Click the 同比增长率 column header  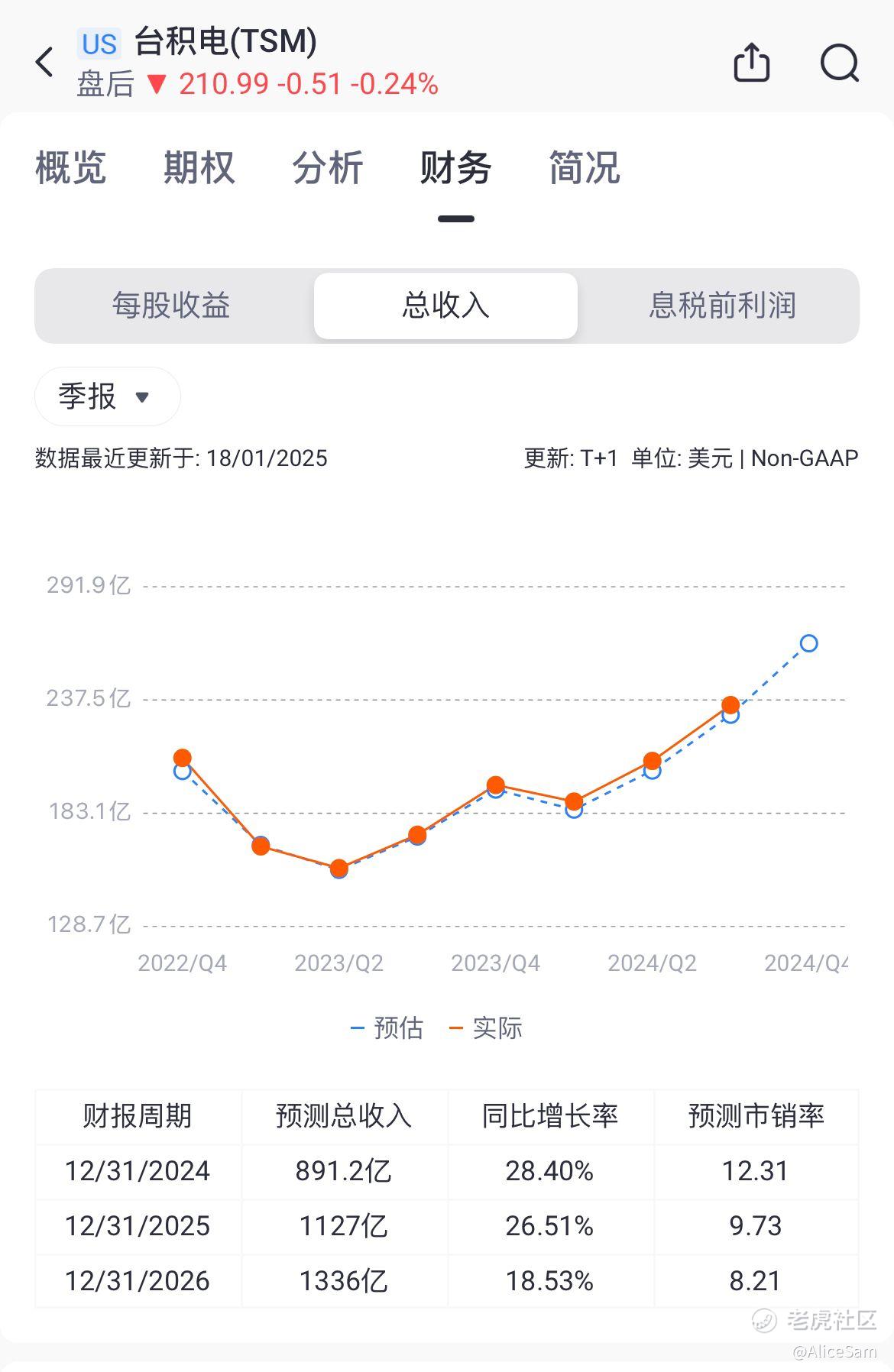(549, 1116)
